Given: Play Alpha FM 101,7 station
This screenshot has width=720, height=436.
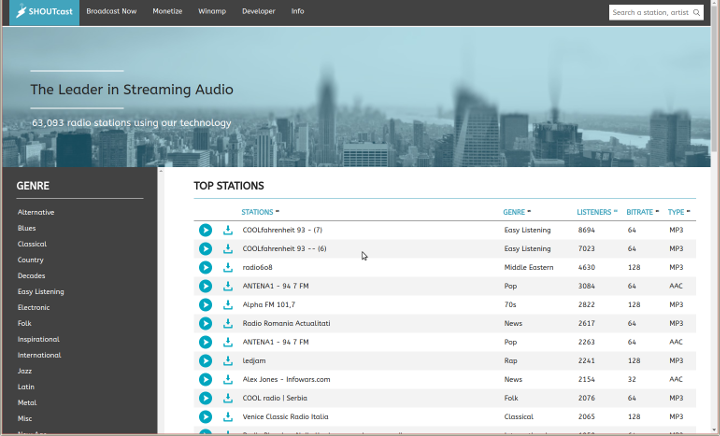Looking at the screenshot, I should pos(205,305).
